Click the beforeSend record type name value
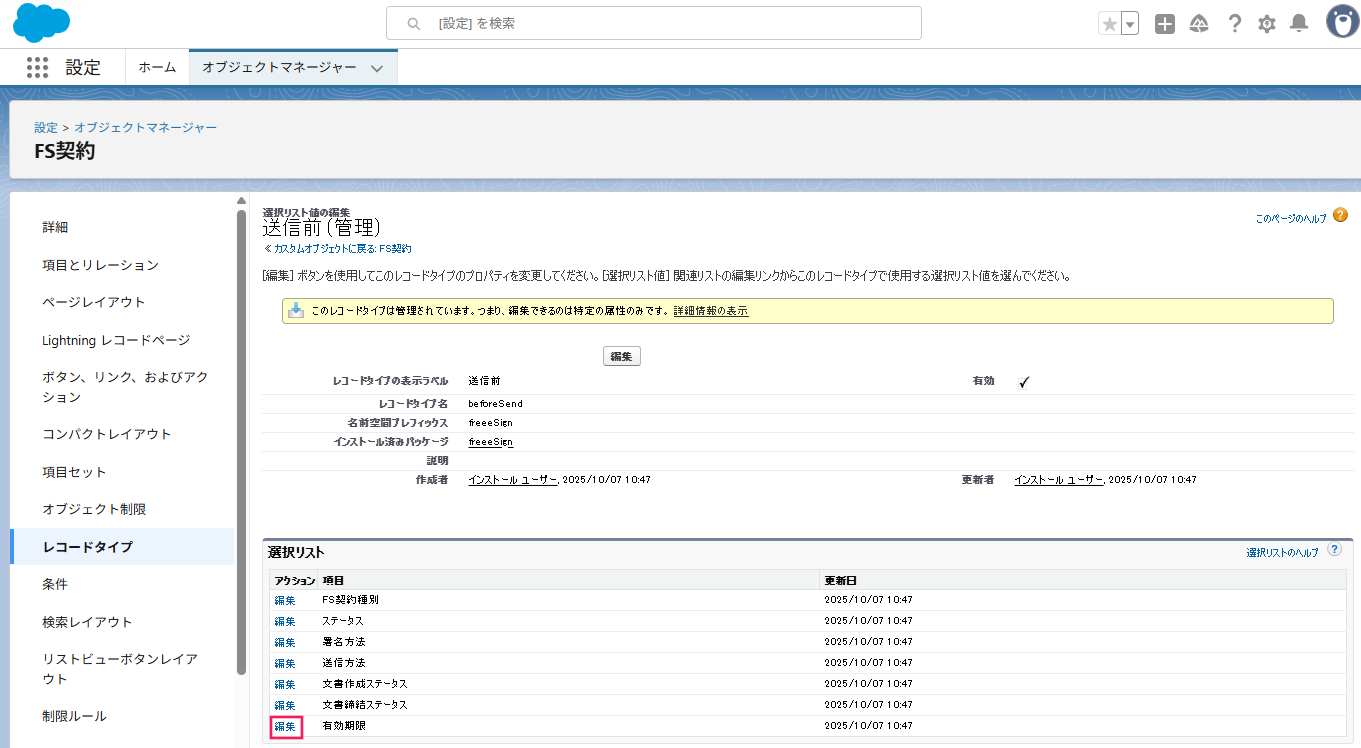Screen dimensions: 1361x748 (495, 404)
